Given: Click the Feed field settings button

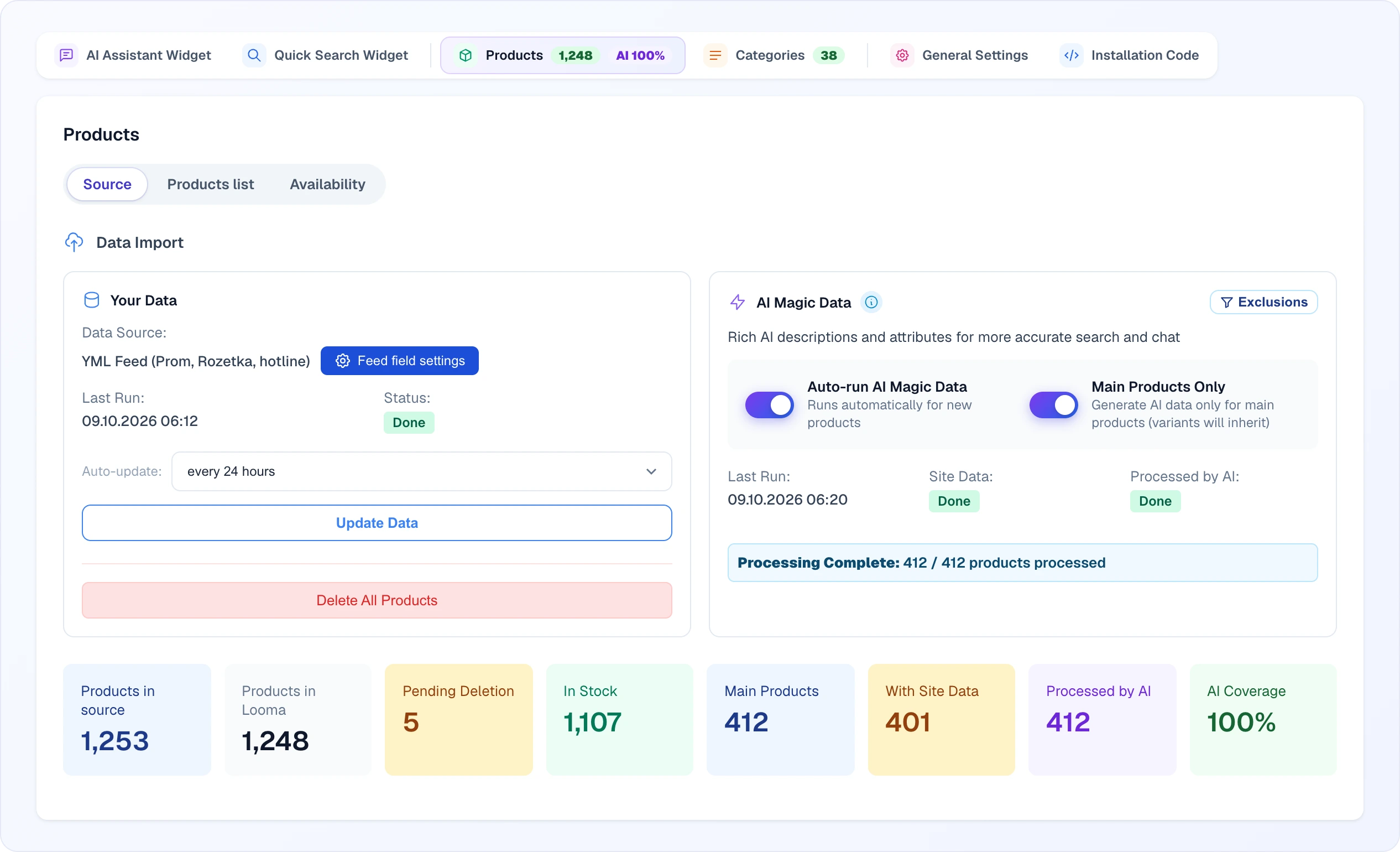Looking at the screenshot, I should [x=399, y=361].
